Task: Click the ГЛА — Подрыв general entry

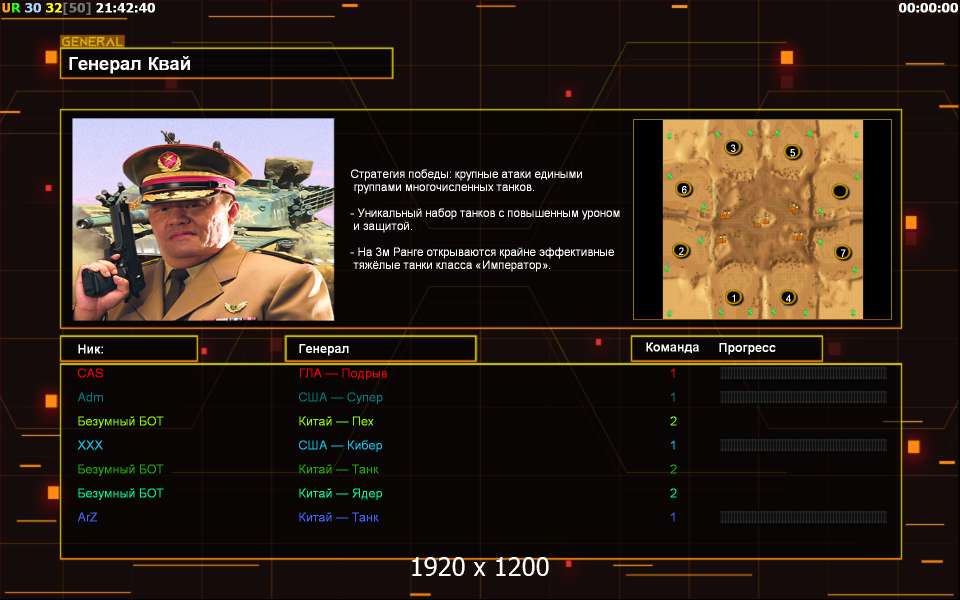Action: click(342, 373)
